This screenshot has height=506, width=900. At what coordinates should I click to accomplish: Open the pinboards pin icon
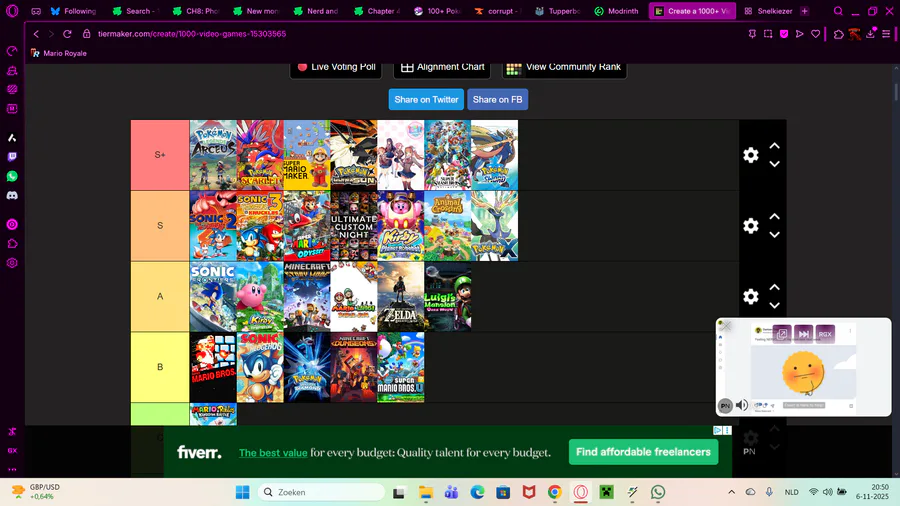point(752,34)
